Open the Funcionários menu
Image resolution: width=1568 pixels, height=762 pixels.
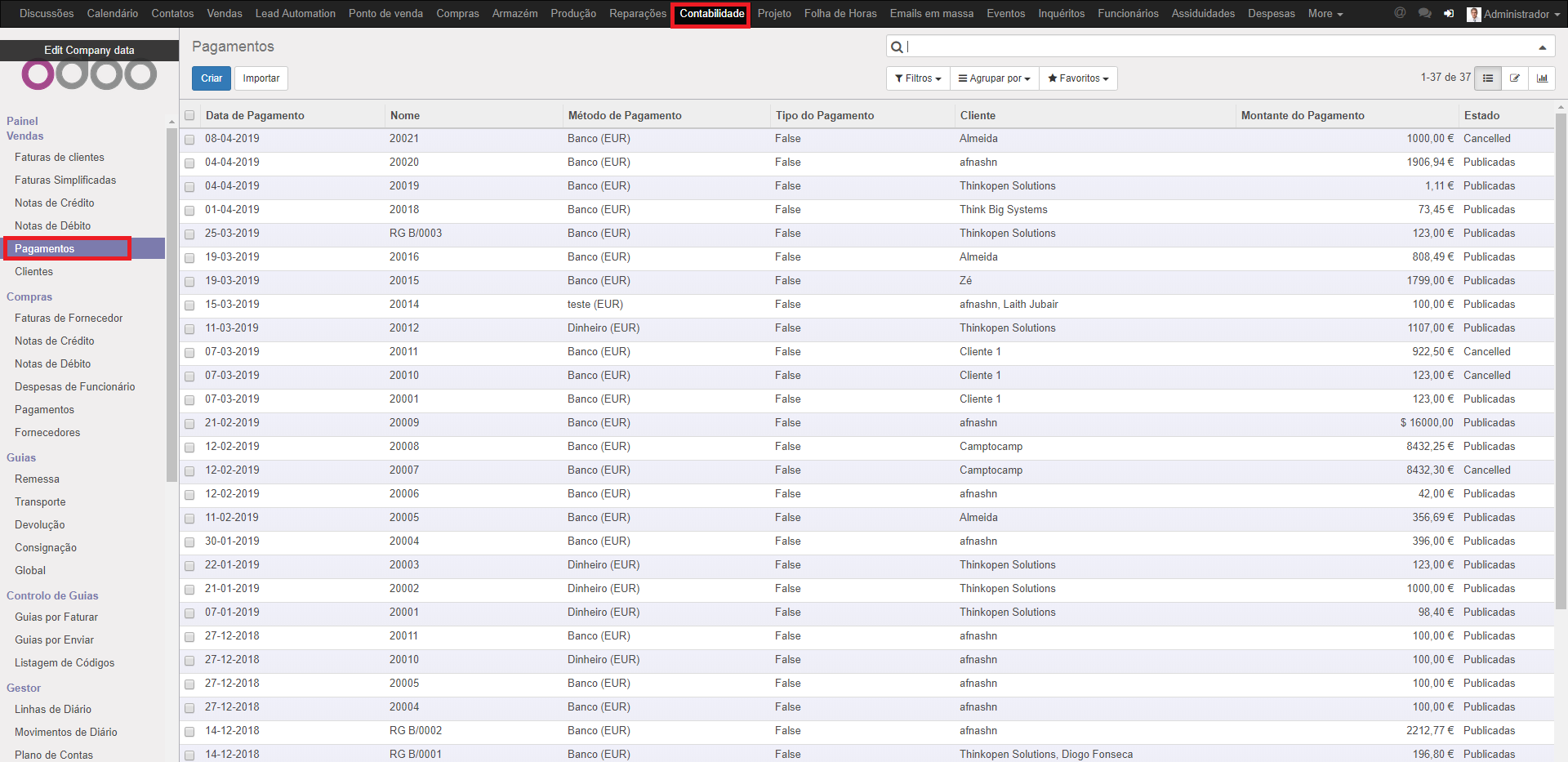pos(1128,14)
